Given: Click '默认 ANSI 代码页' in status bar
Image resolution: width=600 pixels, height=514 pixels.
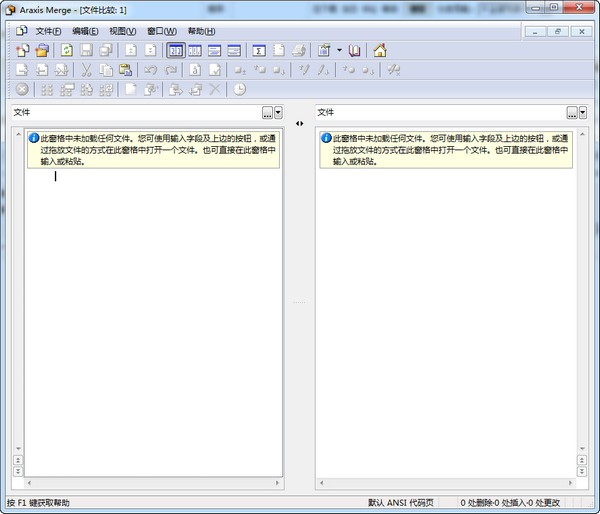Looking at the screenshot, I should 401,503.
